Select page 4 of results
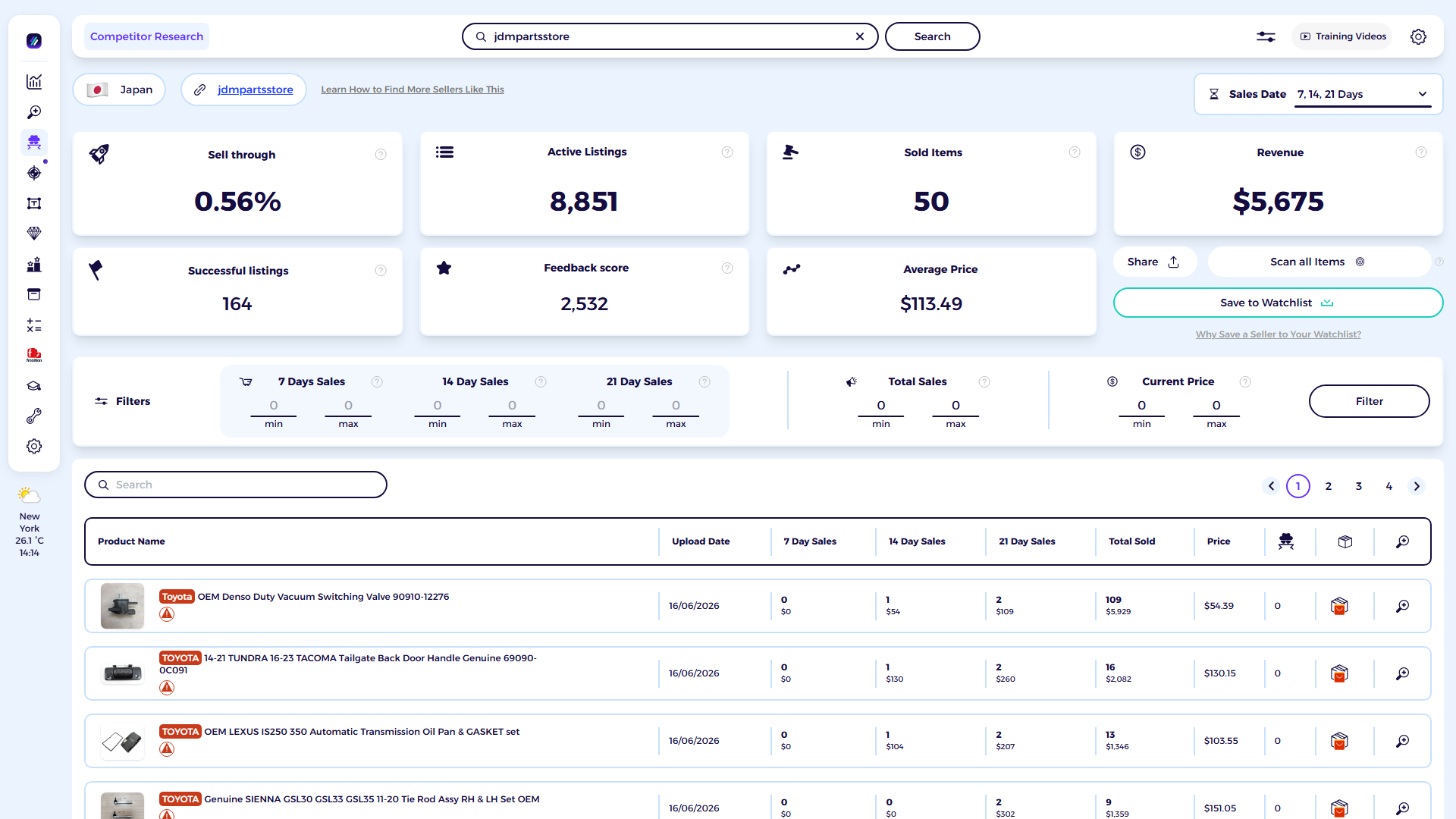The height and width of the screenshot is (819, 1456). (1389, 486)
